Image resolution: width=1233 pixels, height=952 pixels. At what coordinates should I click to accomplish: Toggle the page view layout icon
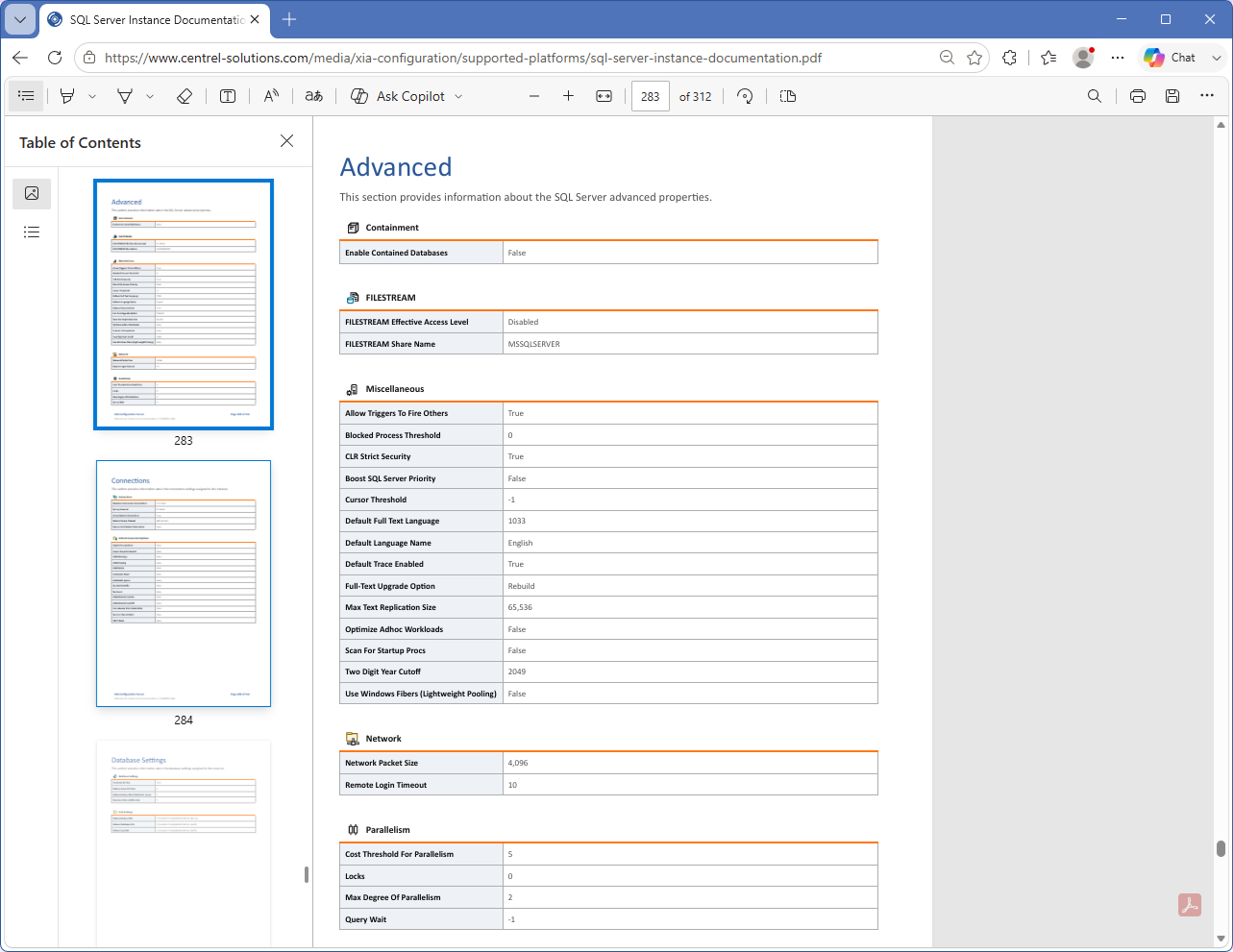(788, 96)
